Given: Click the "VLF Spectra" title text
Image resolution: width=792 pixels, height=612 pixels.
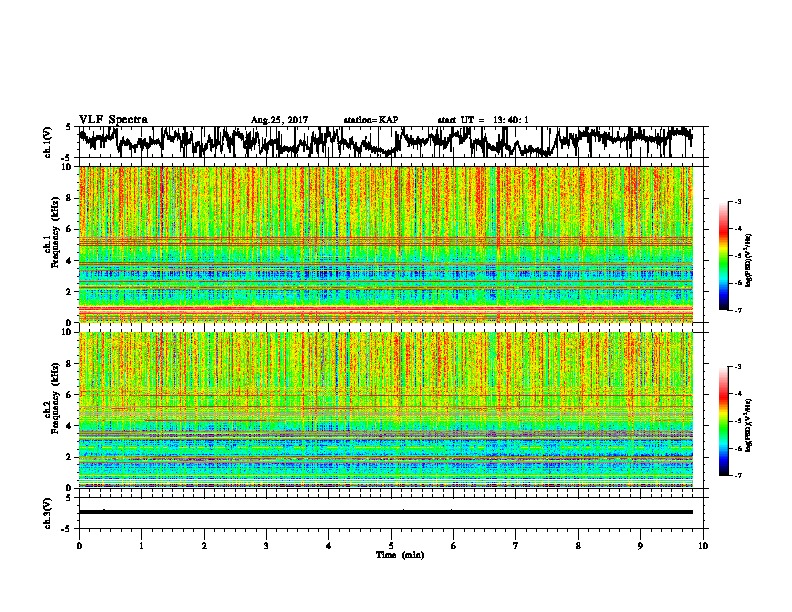Looking at the screenshot, I should point(113,120).
